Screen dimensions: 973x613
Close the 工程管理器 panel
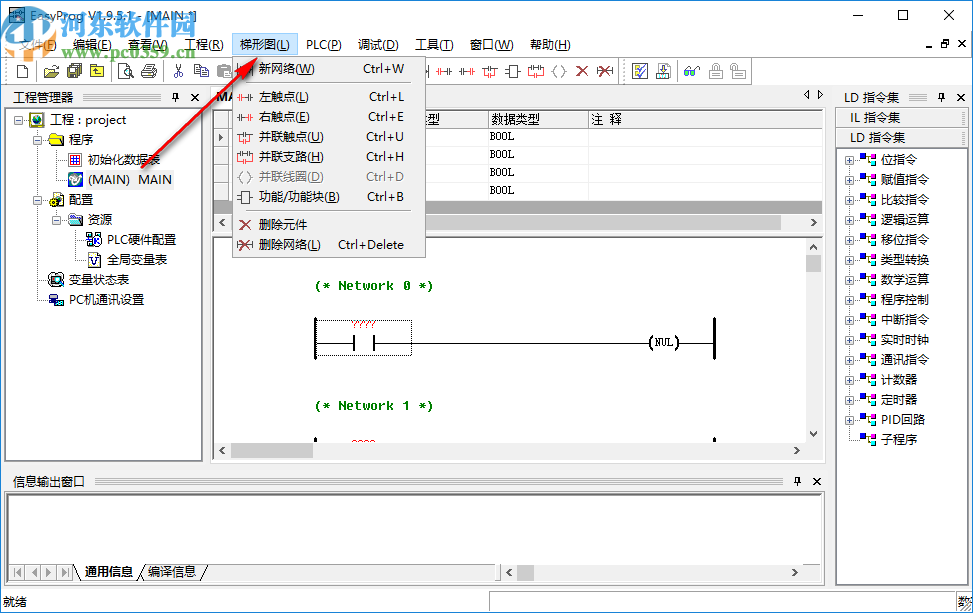click(x=195, y=97)
